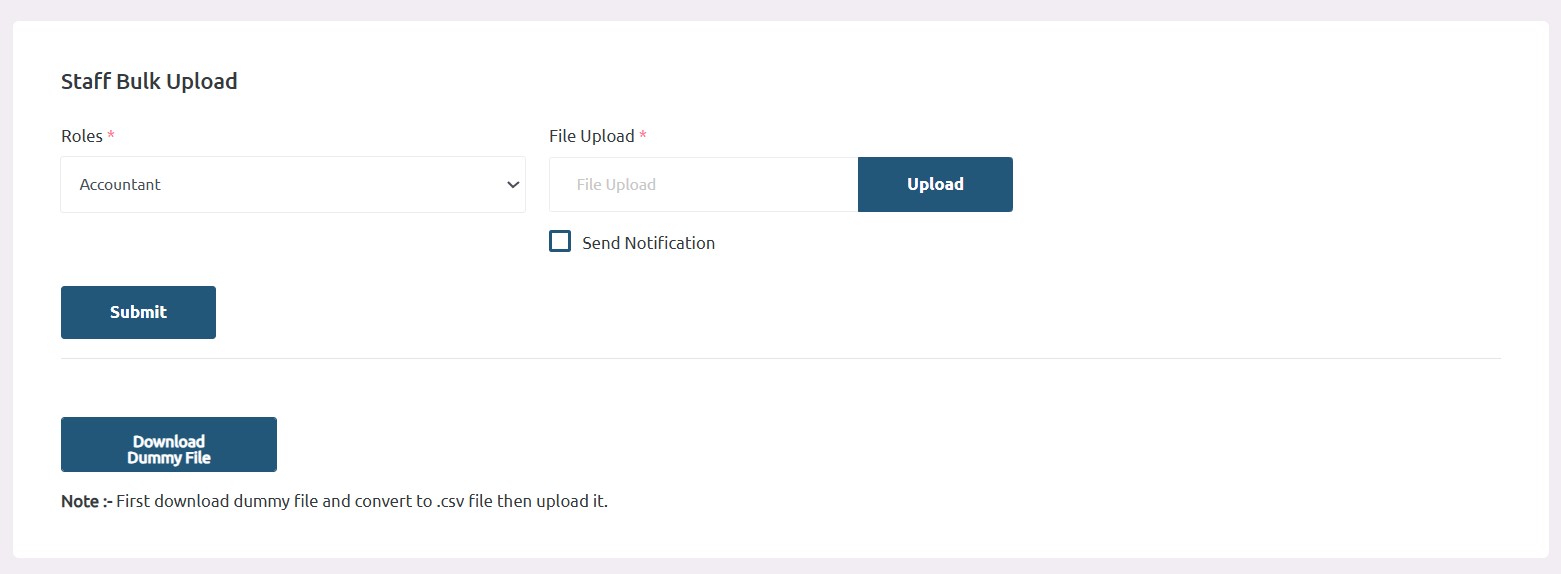Click the bold Note prefix text
The height and width of the screenshot is (574, 1561).
[86, 501]
